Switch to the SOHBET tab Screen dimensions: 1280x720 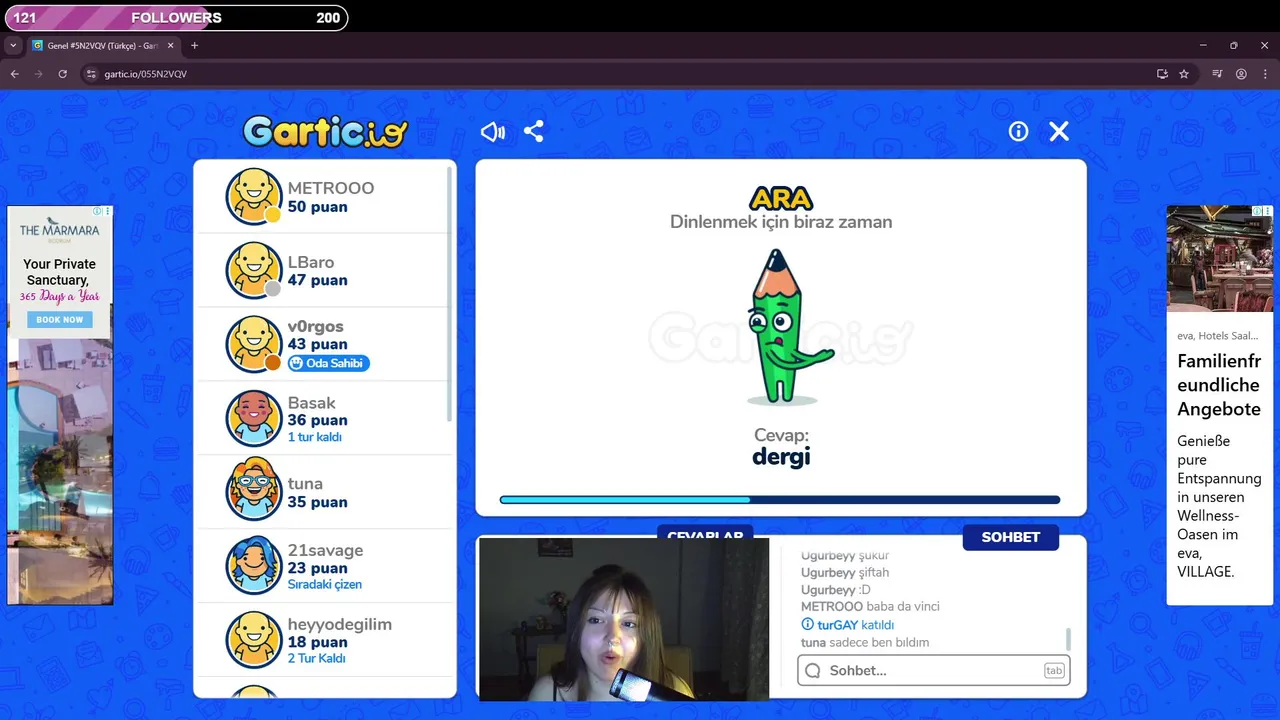pyautogui.click(x=1010, y=537)
